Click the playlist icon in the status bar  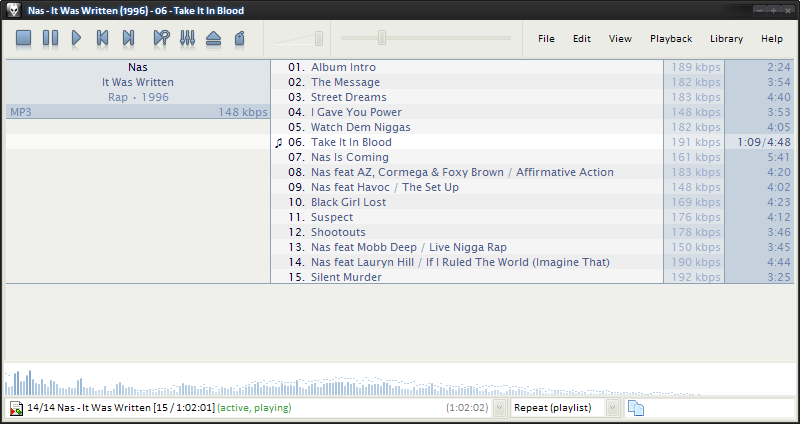[x=16, y=408]
